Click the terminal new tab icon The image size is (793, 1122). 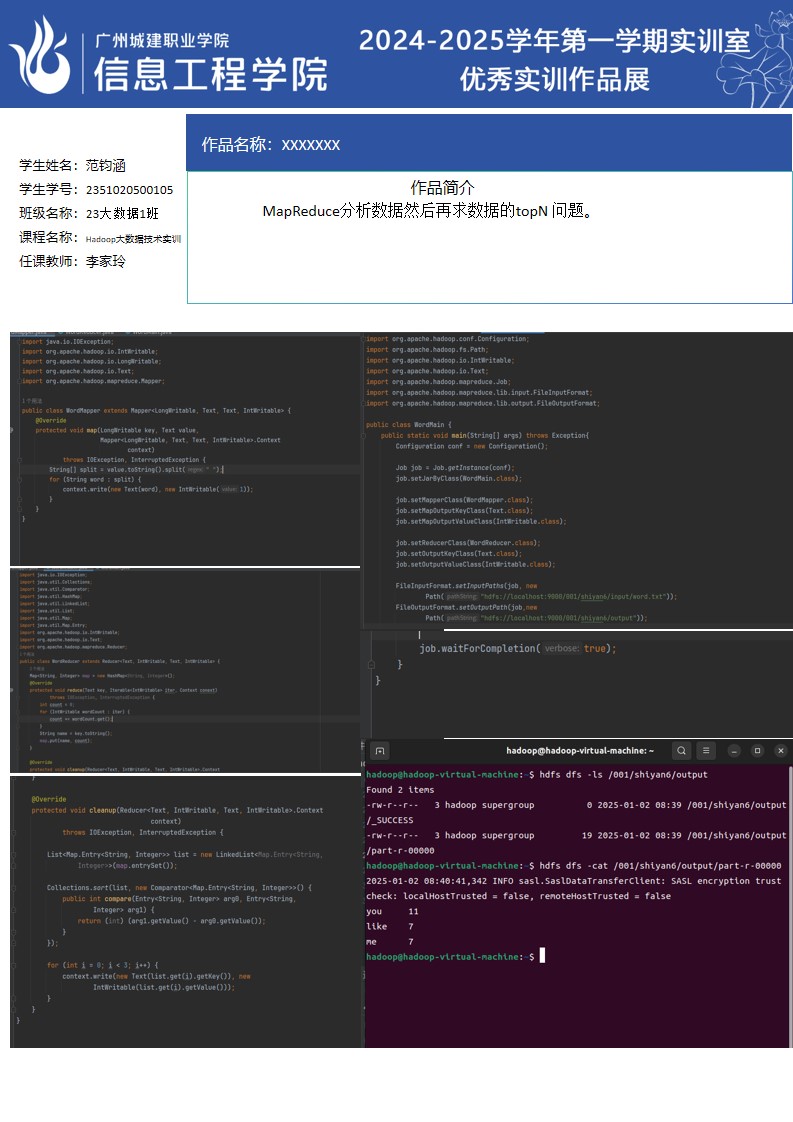point(379,751)
